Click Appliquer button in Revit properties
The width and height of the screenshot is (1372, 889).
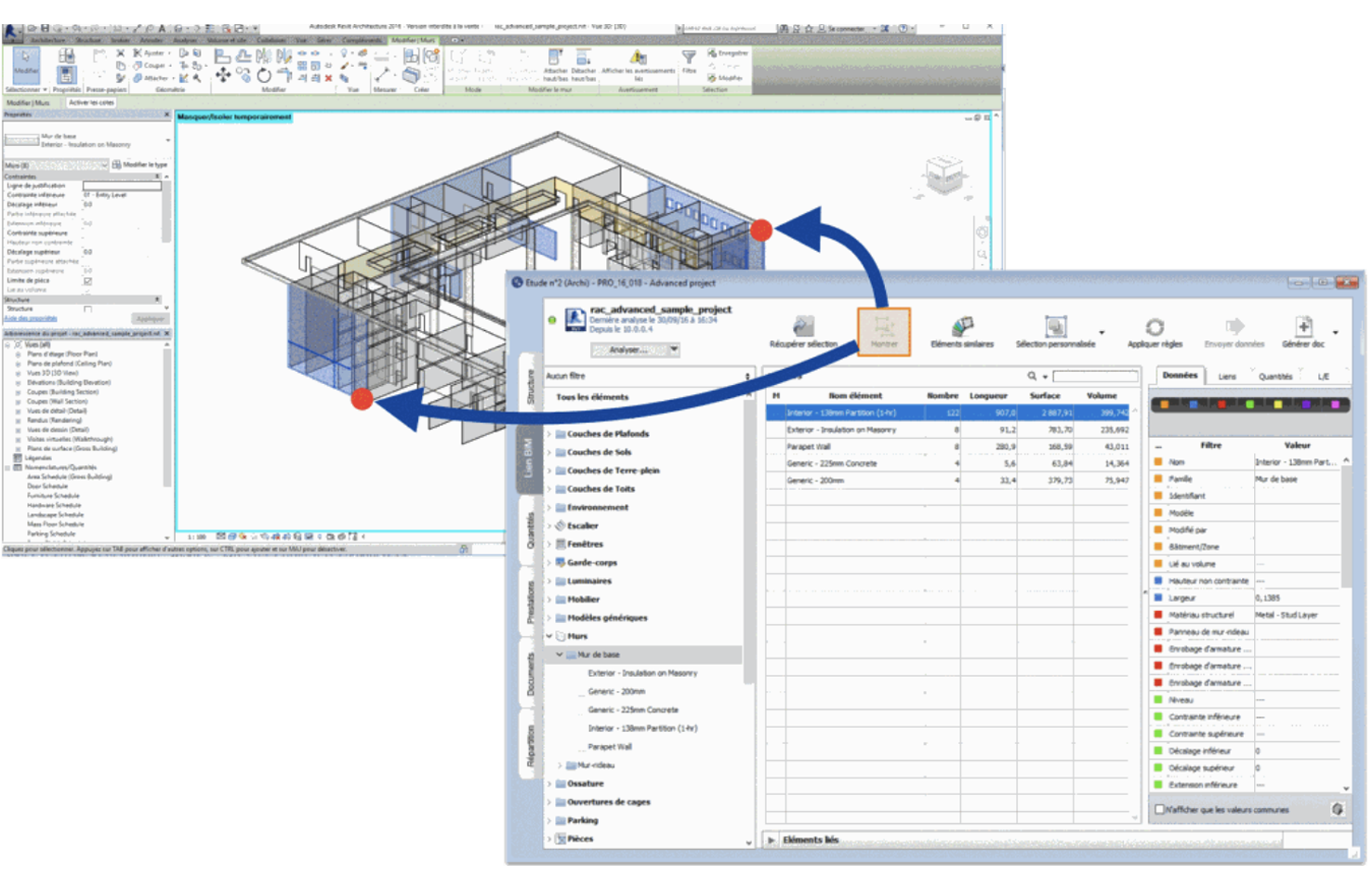(x=150, y=318)
